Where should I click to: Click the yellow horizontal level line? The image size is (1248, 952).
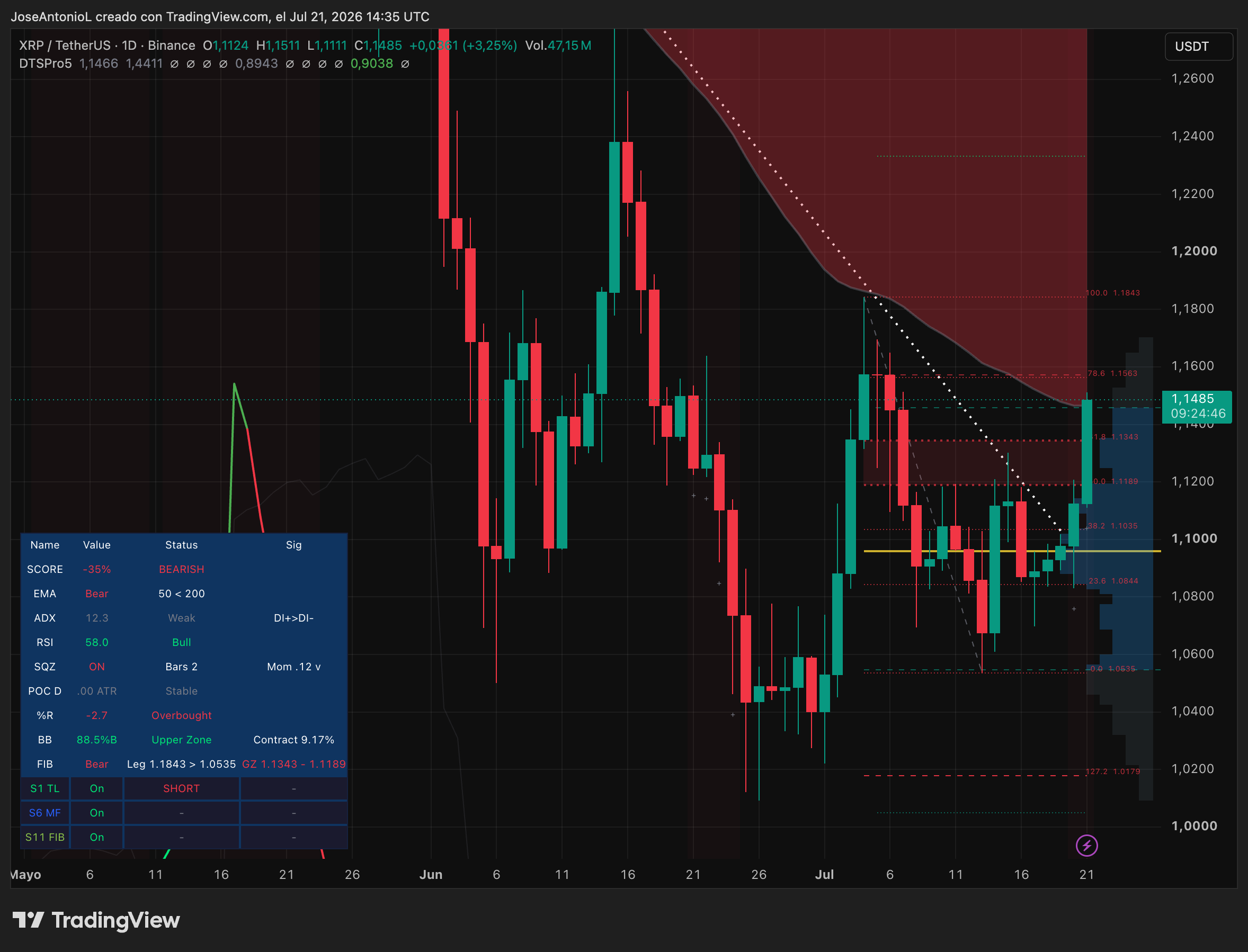click(1012, 551)
